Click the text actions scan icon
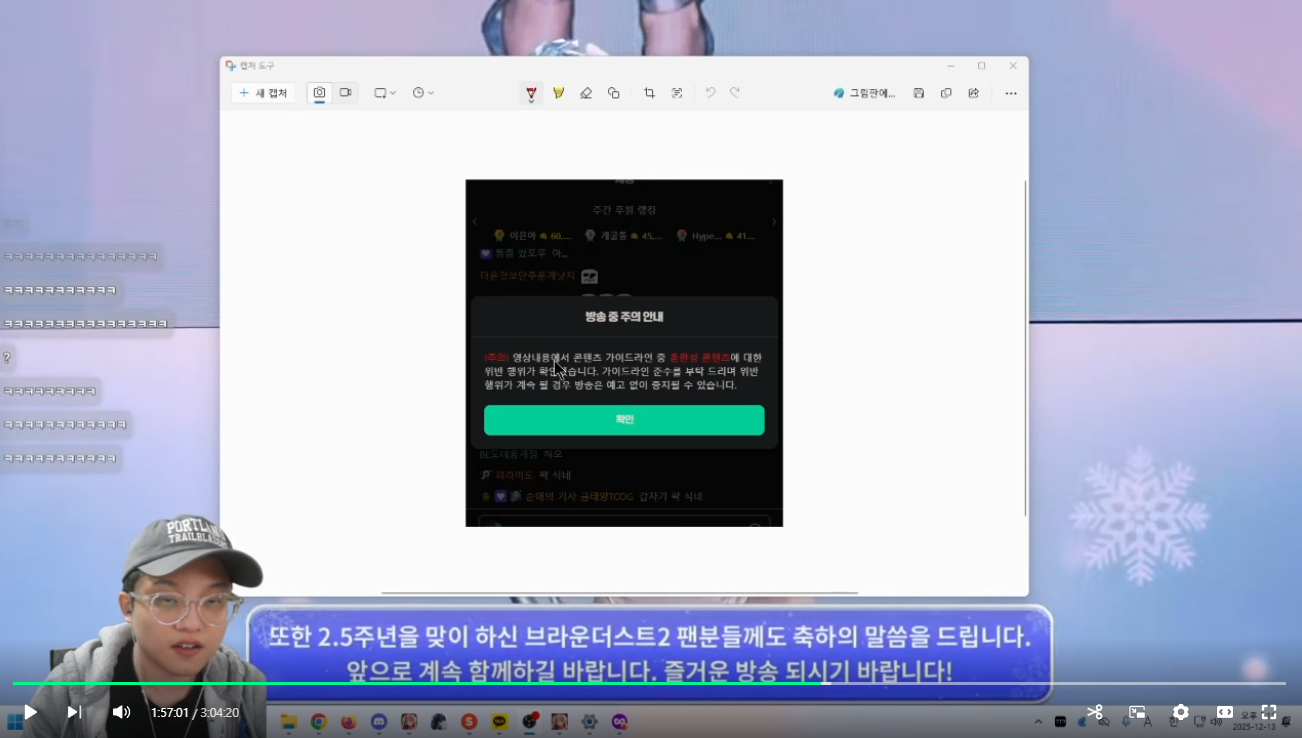Screen dimensions: 1302x738 tap(677, 93)
